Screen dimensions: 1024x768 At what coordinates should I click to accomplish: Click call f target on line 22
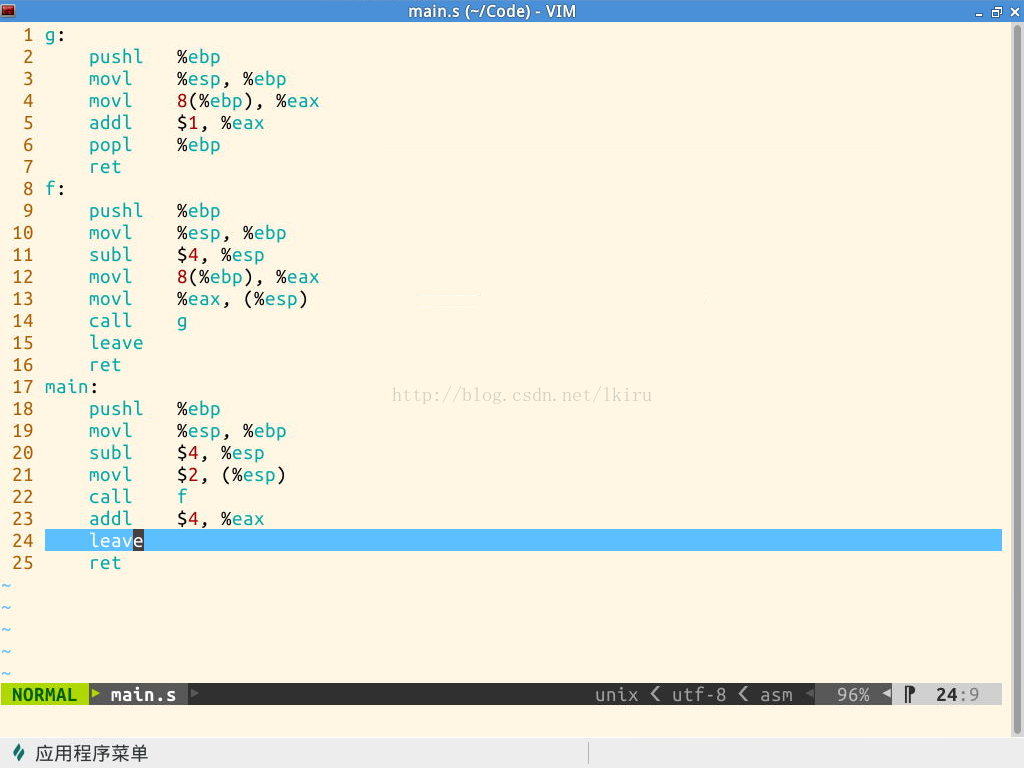coord(182,496)
